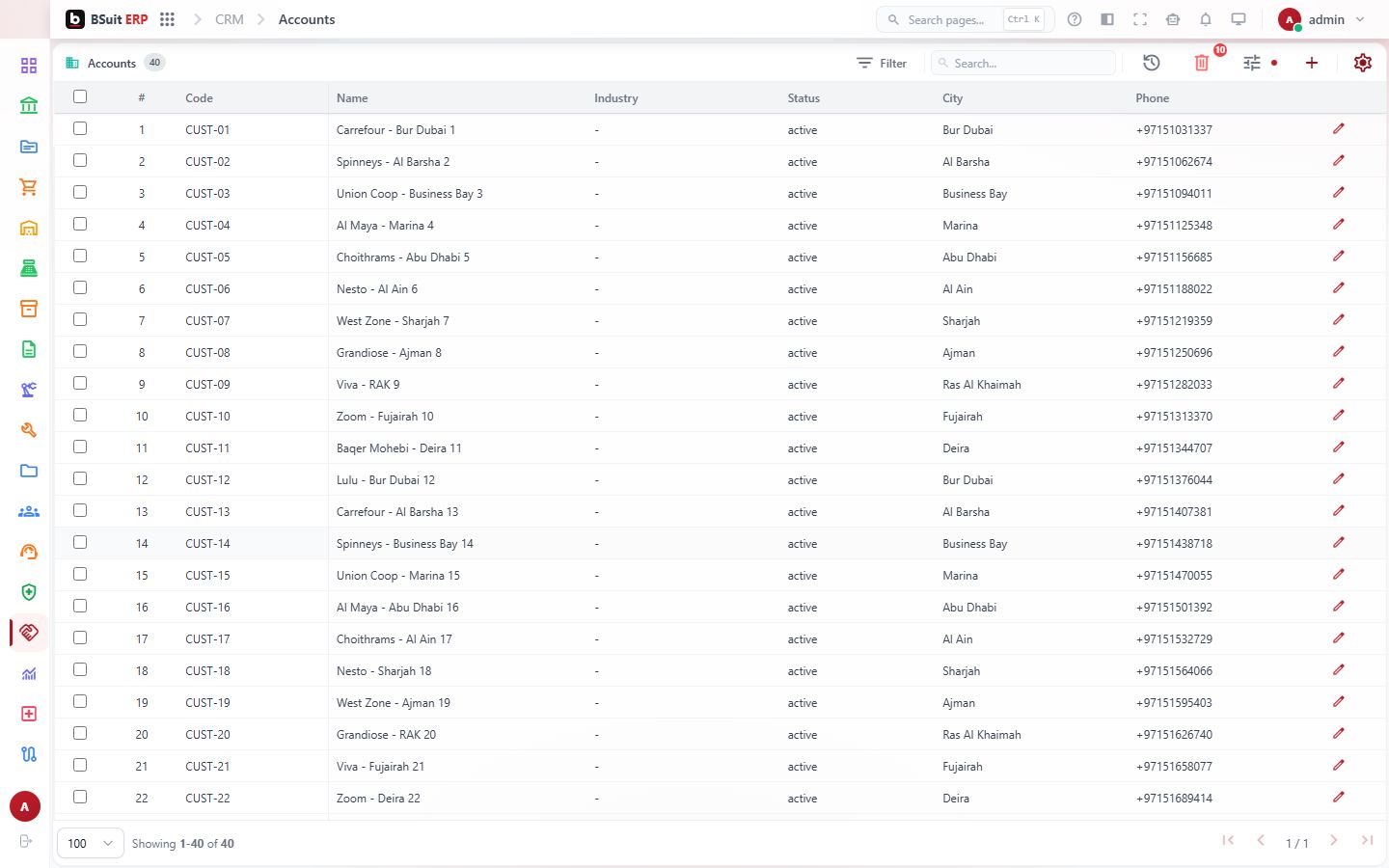
Task: Click phone number +97151219359
Action: click(x=1174, y=321)
